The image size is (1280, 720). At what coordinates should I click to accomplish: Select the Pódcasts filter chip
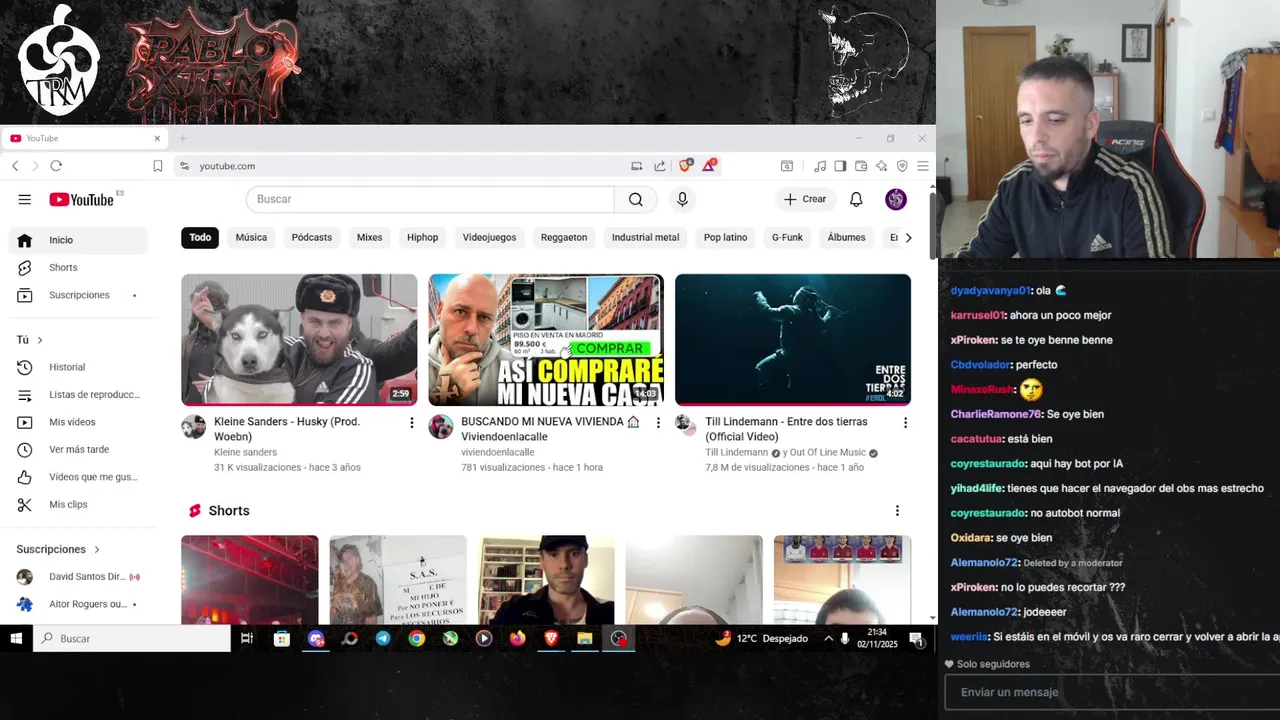point(312,237)
